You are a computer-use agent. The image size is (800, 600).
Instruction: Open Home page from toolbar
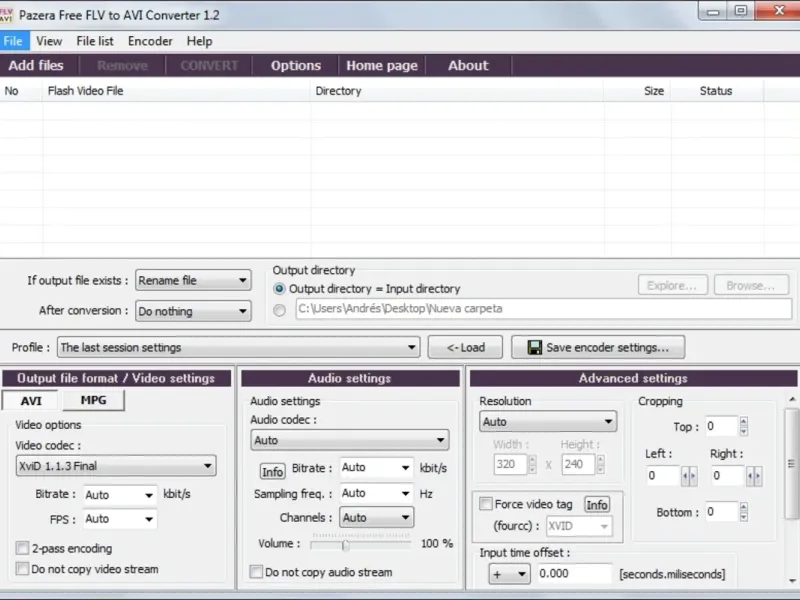click(382, 65)
